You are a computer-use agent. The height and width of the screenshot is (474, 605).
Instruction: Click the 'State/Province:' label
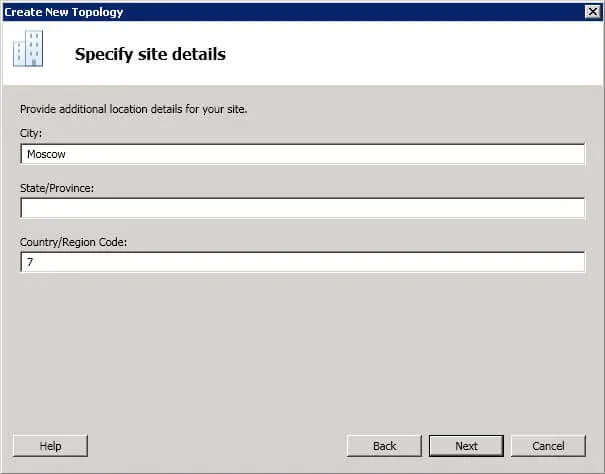[x=57, y=188]
